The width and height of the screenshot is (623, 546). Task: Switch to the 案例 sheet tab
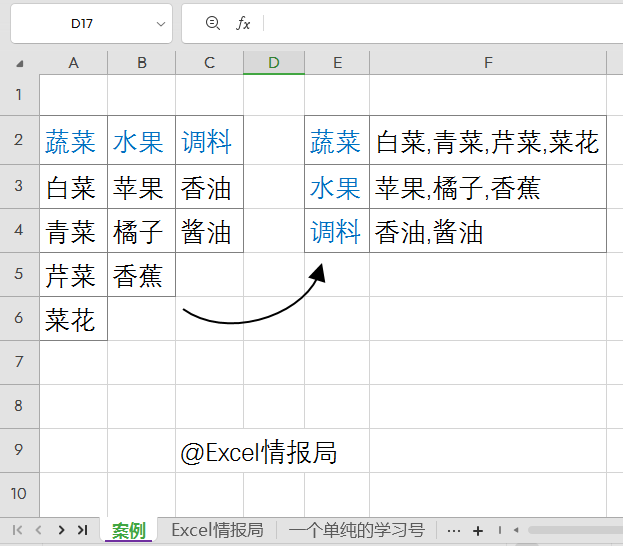point(128,530)
